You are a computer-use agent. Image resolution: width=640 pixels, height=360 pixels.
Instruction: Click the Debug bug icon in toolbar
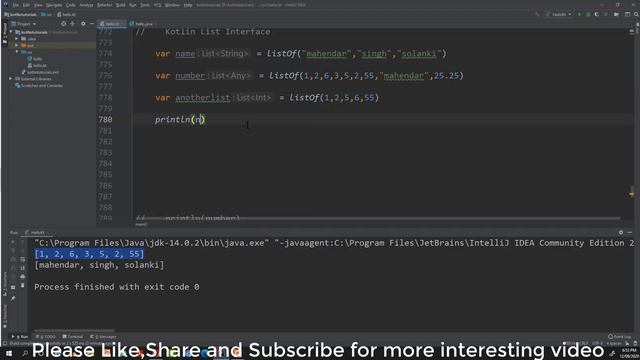[588, 14]
